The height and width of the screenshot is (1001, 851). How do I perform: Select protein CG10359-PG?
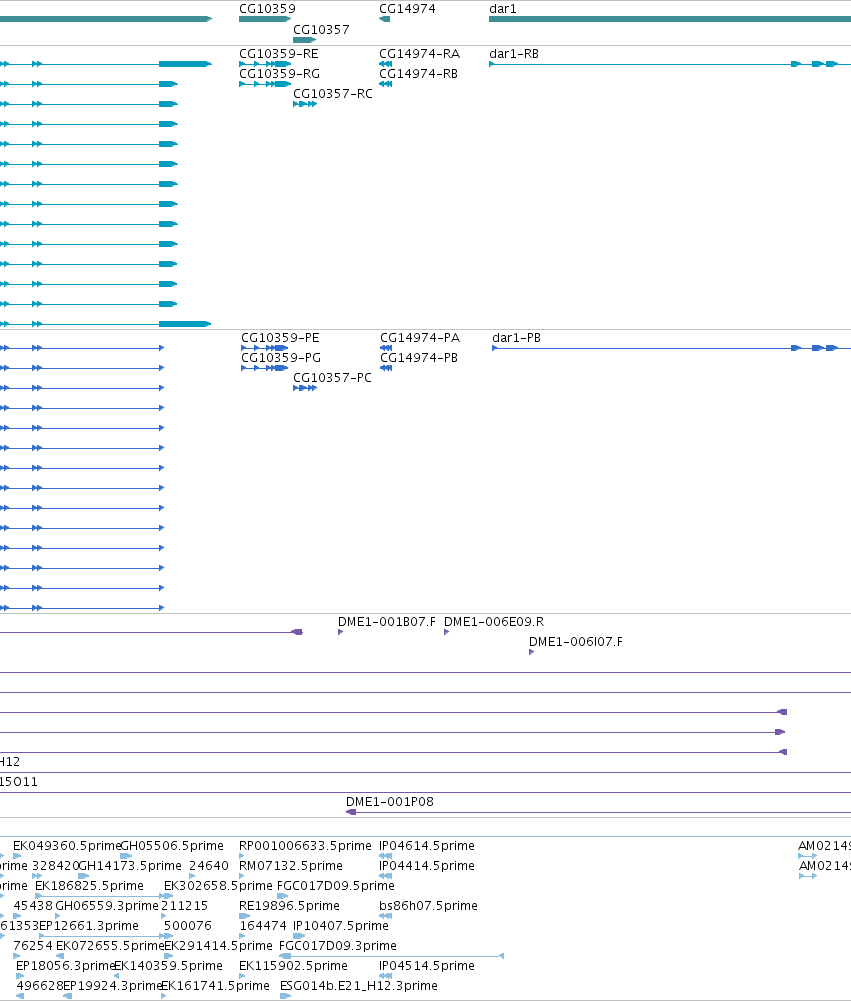(281, 358)
